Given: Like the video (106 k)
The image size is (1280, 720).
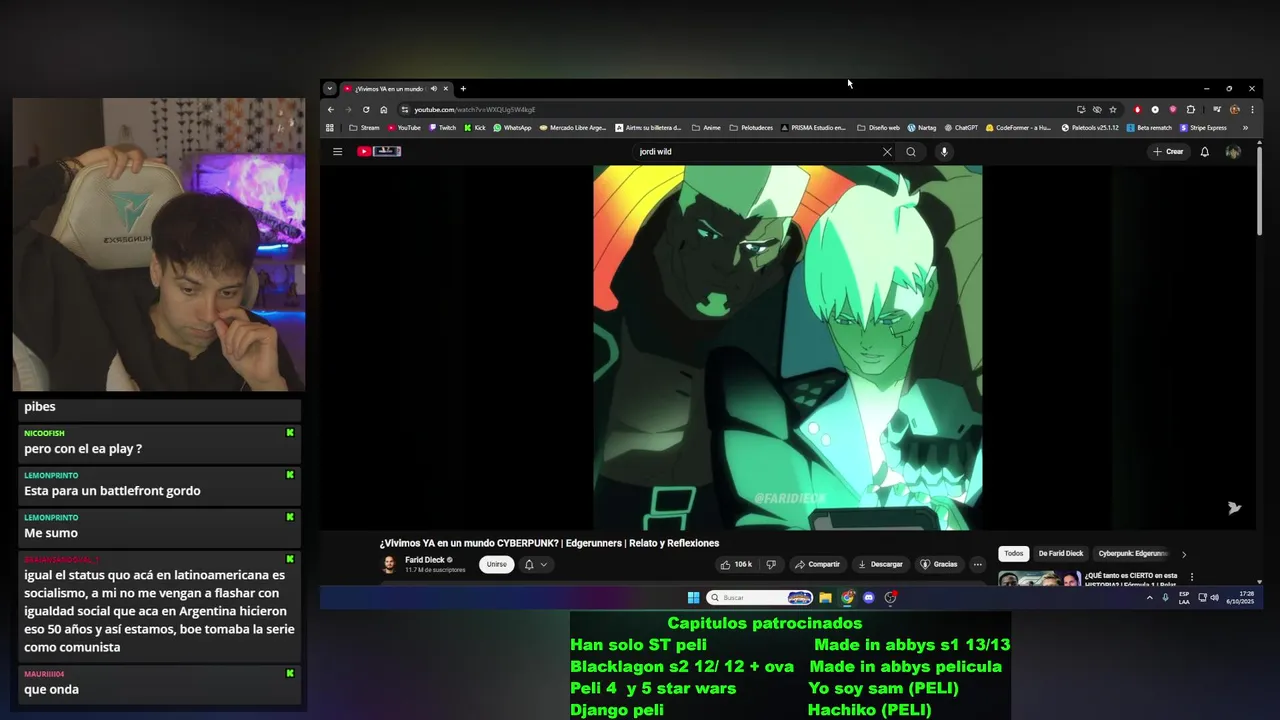Looking at the screenshot, I should (x=737, y=565).
